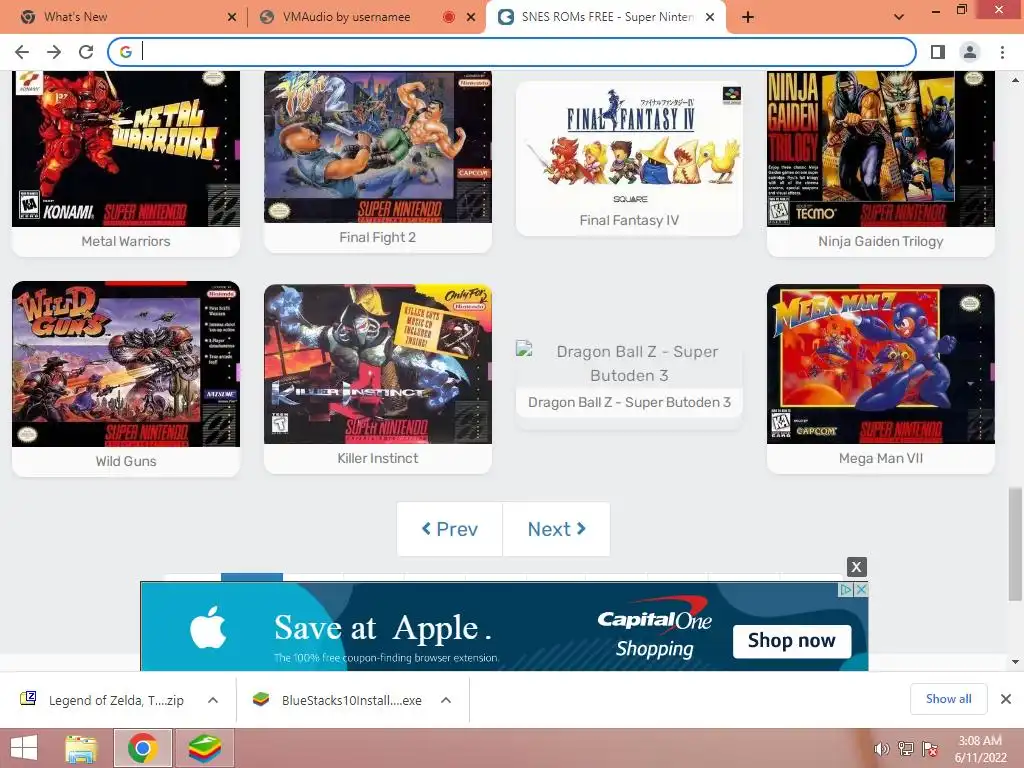Open the Final Fight 2 cover image
This screenshot has height=768, width=1024.
point(377,147)
